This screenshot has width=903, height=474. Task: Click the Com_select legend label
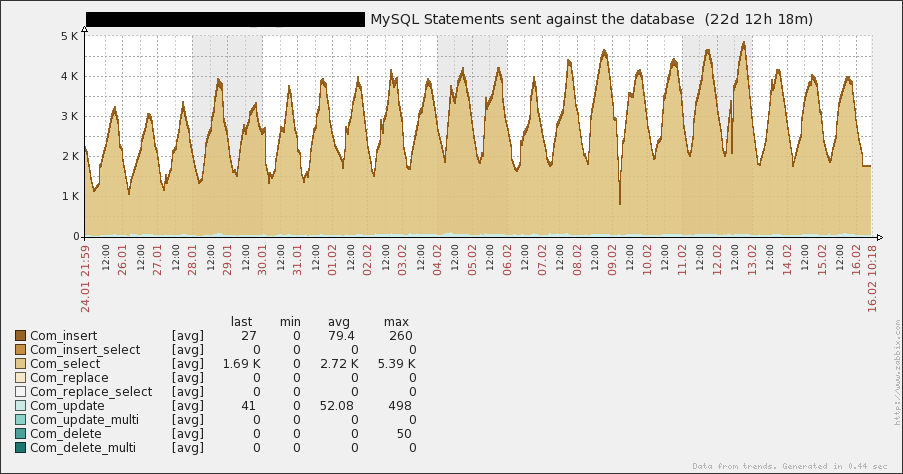click(x=65, y=363)
